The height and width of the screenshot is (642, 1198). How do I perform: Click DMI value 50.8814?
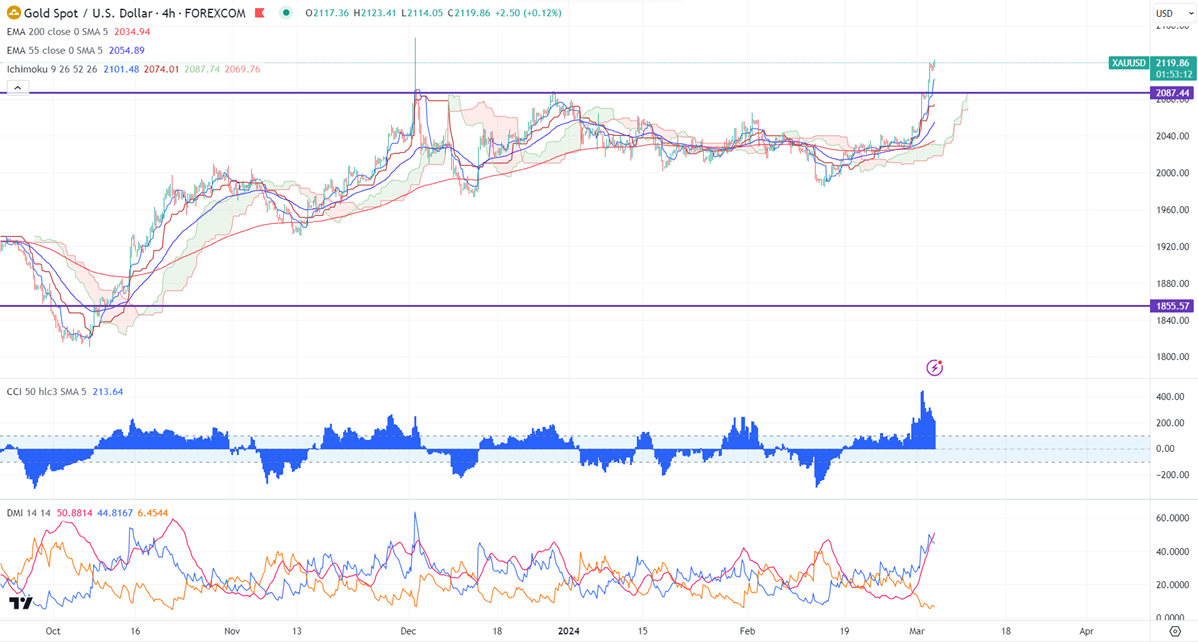pos(74,513)
